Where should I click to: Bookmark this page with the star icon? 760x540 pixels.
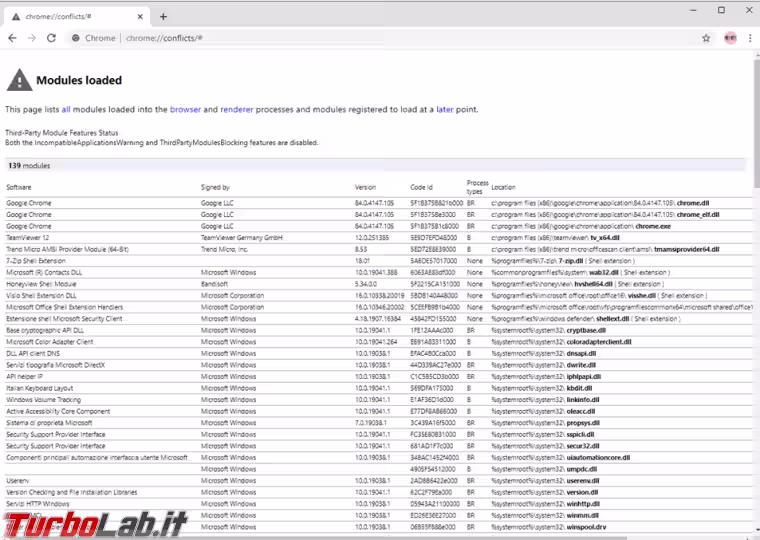(706, 38)
